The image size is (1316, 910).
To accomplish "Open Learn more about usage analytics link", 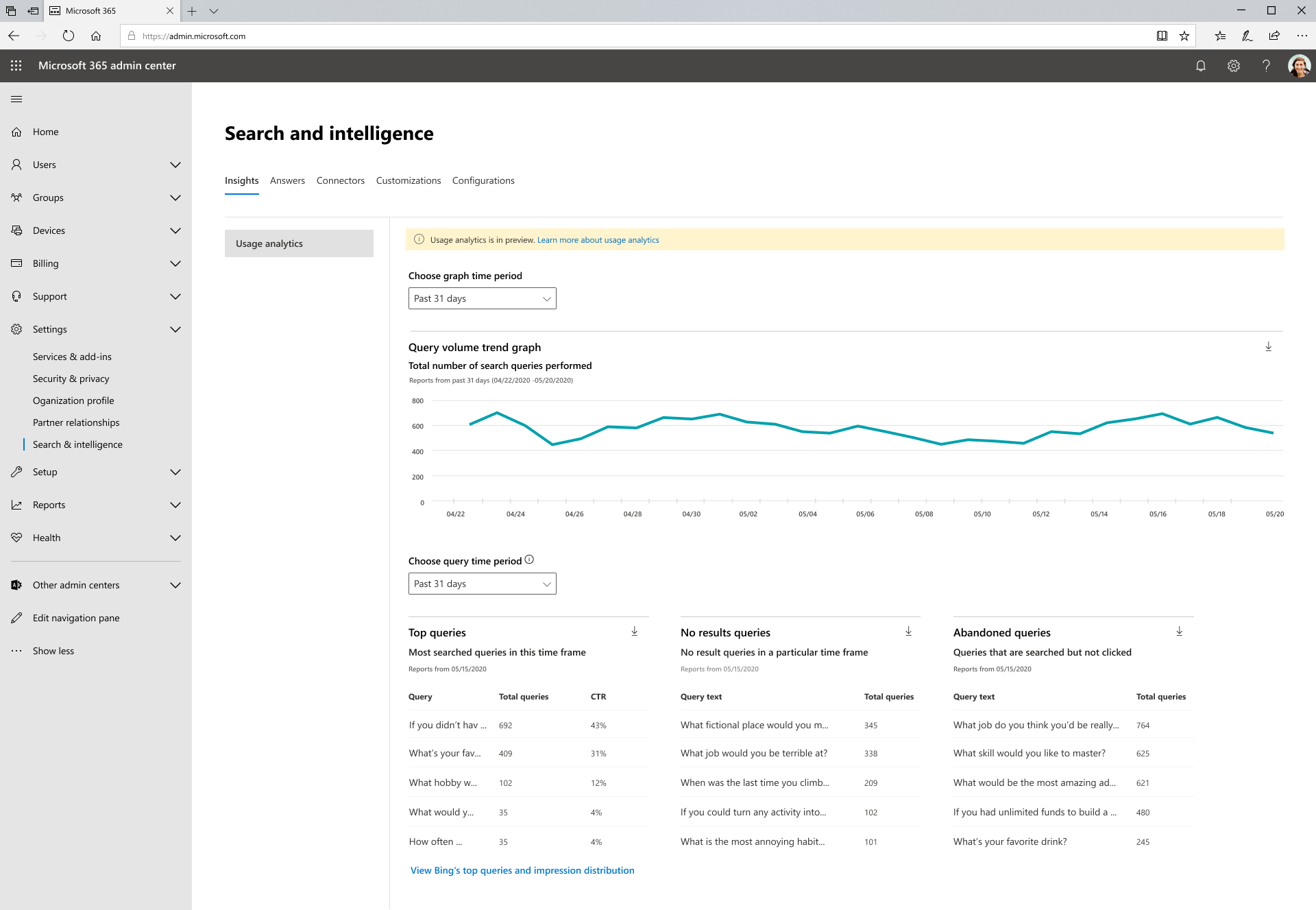I will [598, 240].
